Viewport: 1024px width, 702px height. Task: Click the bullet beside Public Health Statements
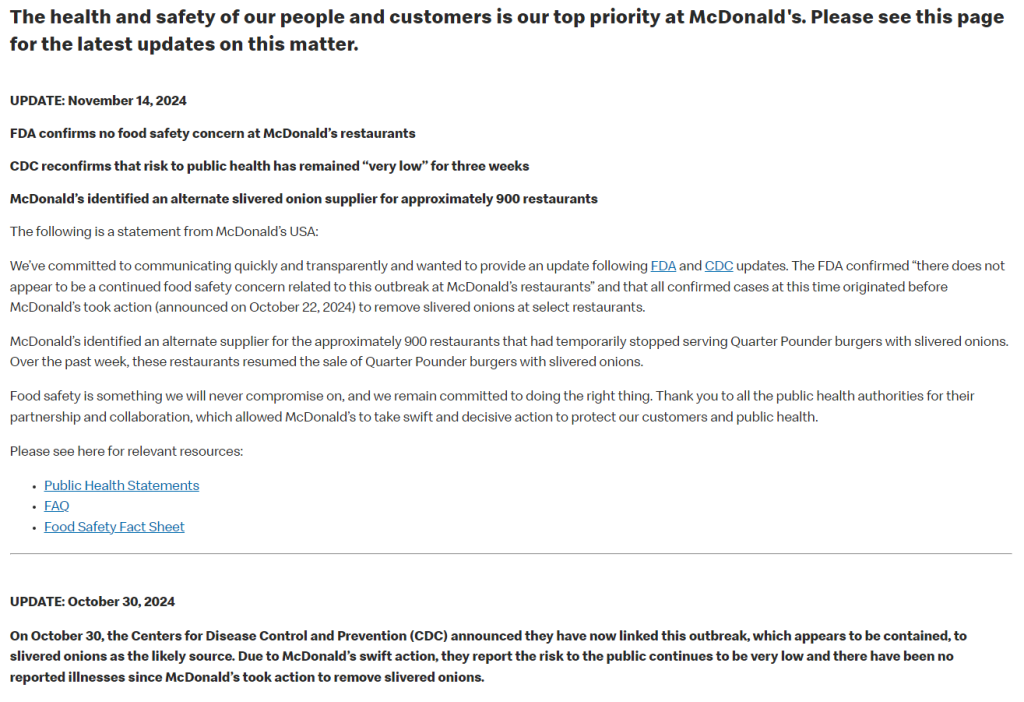(35, 486)
